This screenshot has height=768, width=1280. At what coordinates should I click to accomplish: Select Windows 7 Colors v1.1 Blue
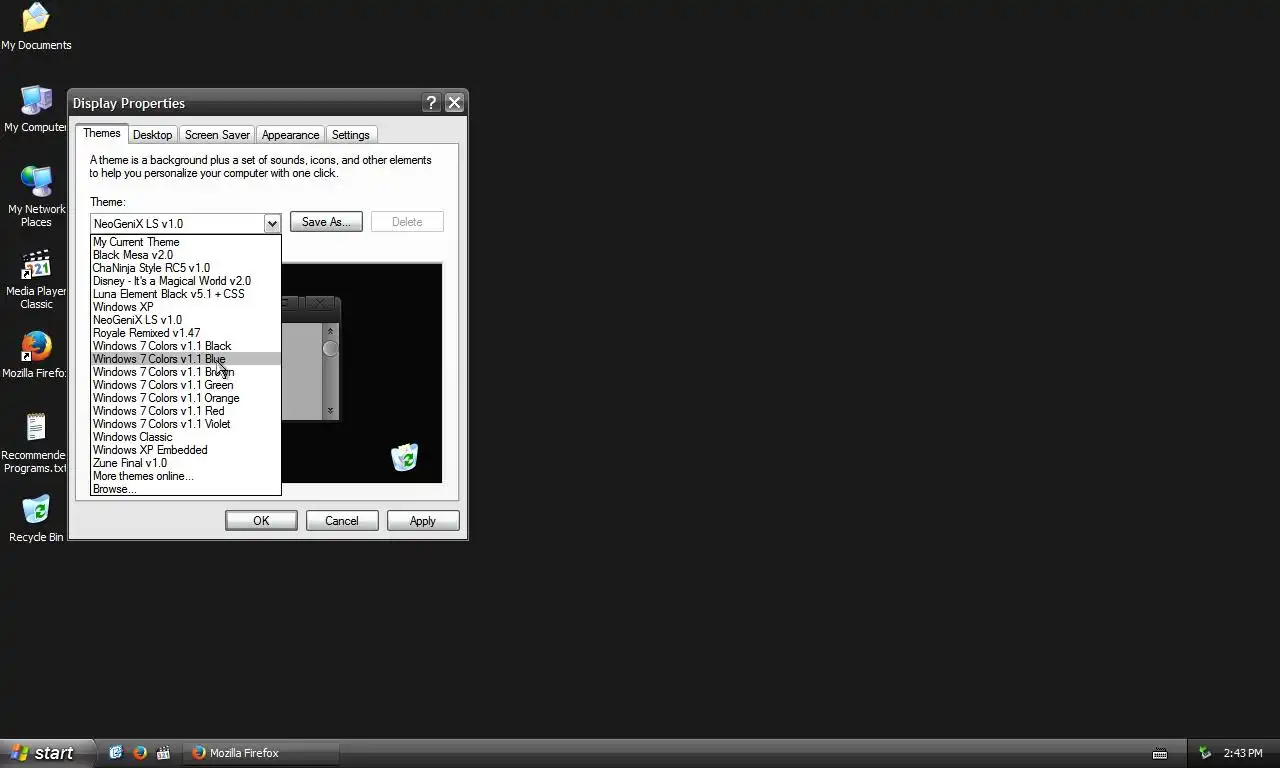click(186, 359)
